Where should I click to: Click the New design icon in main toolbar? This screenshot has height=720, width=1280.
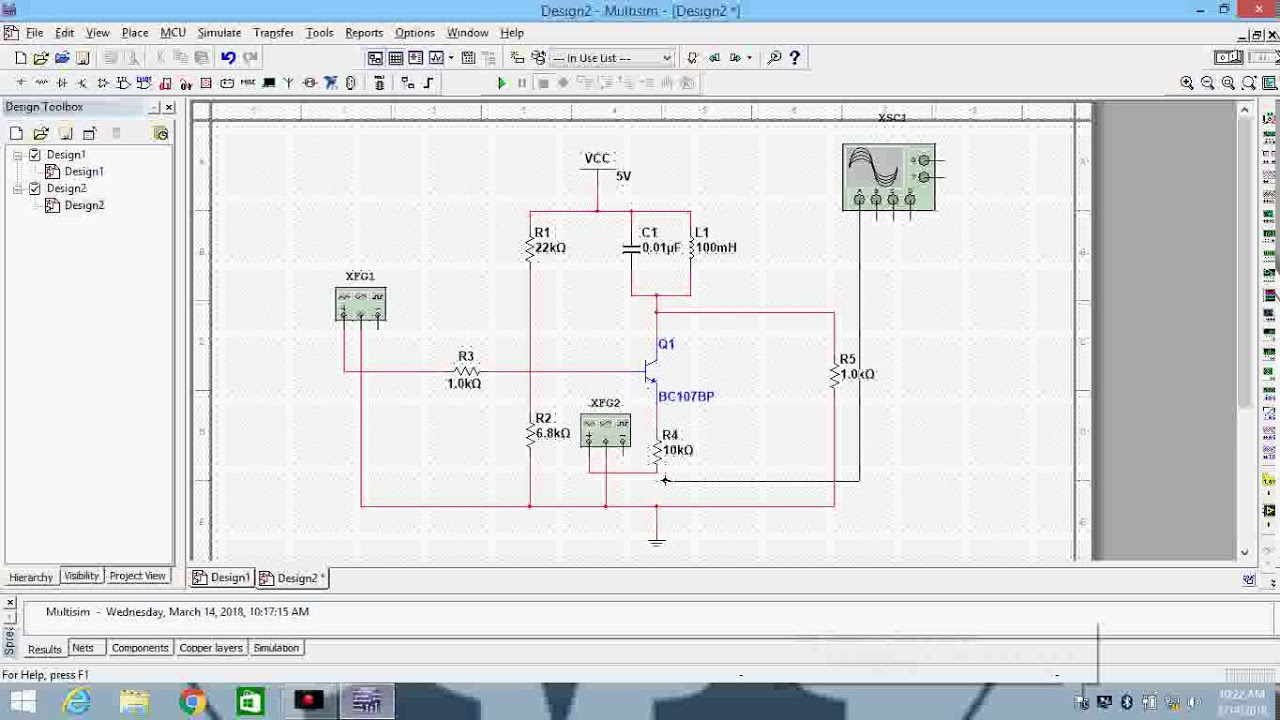21,58
